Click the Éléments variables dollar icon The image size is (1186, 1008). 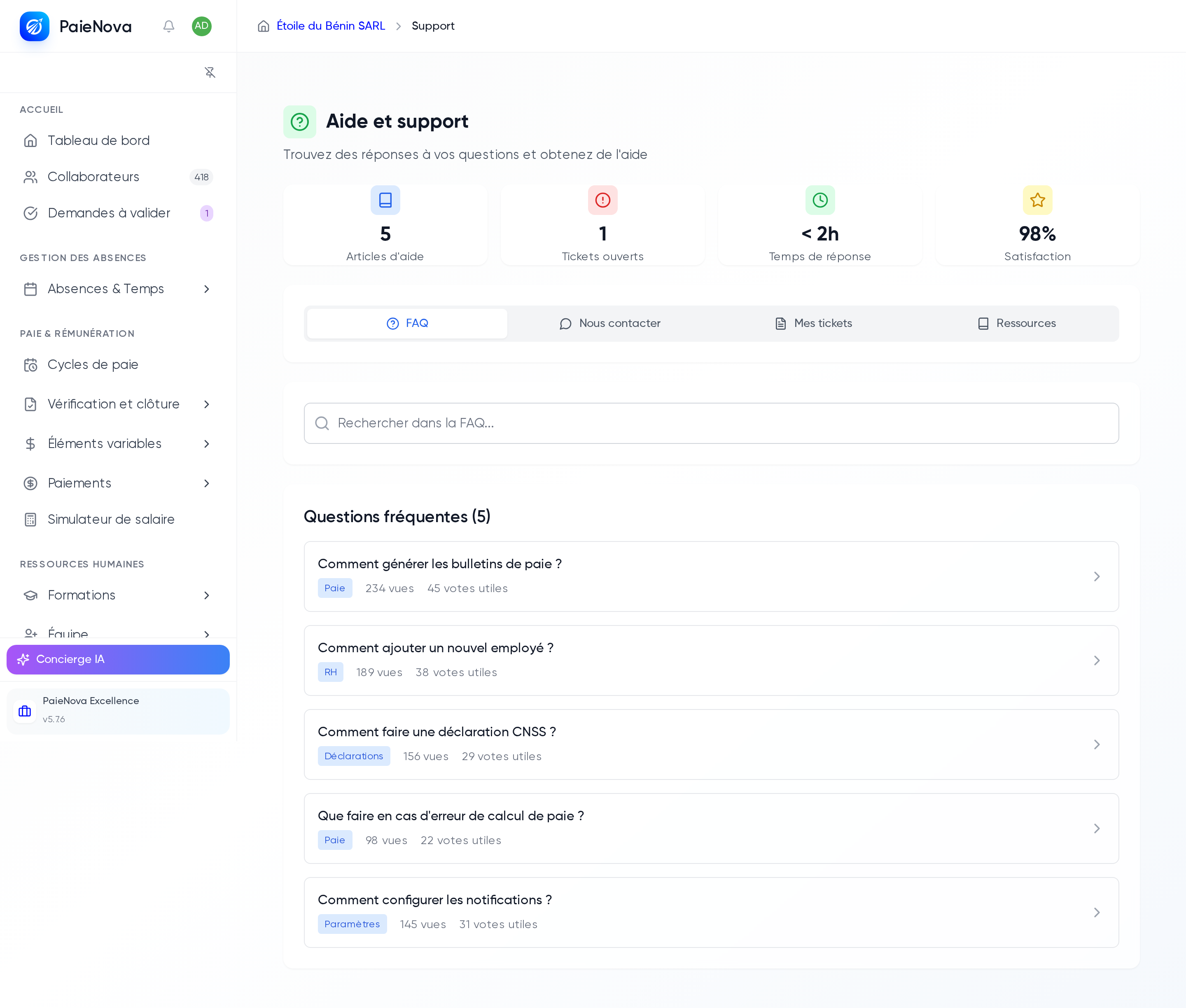[31, 444]
